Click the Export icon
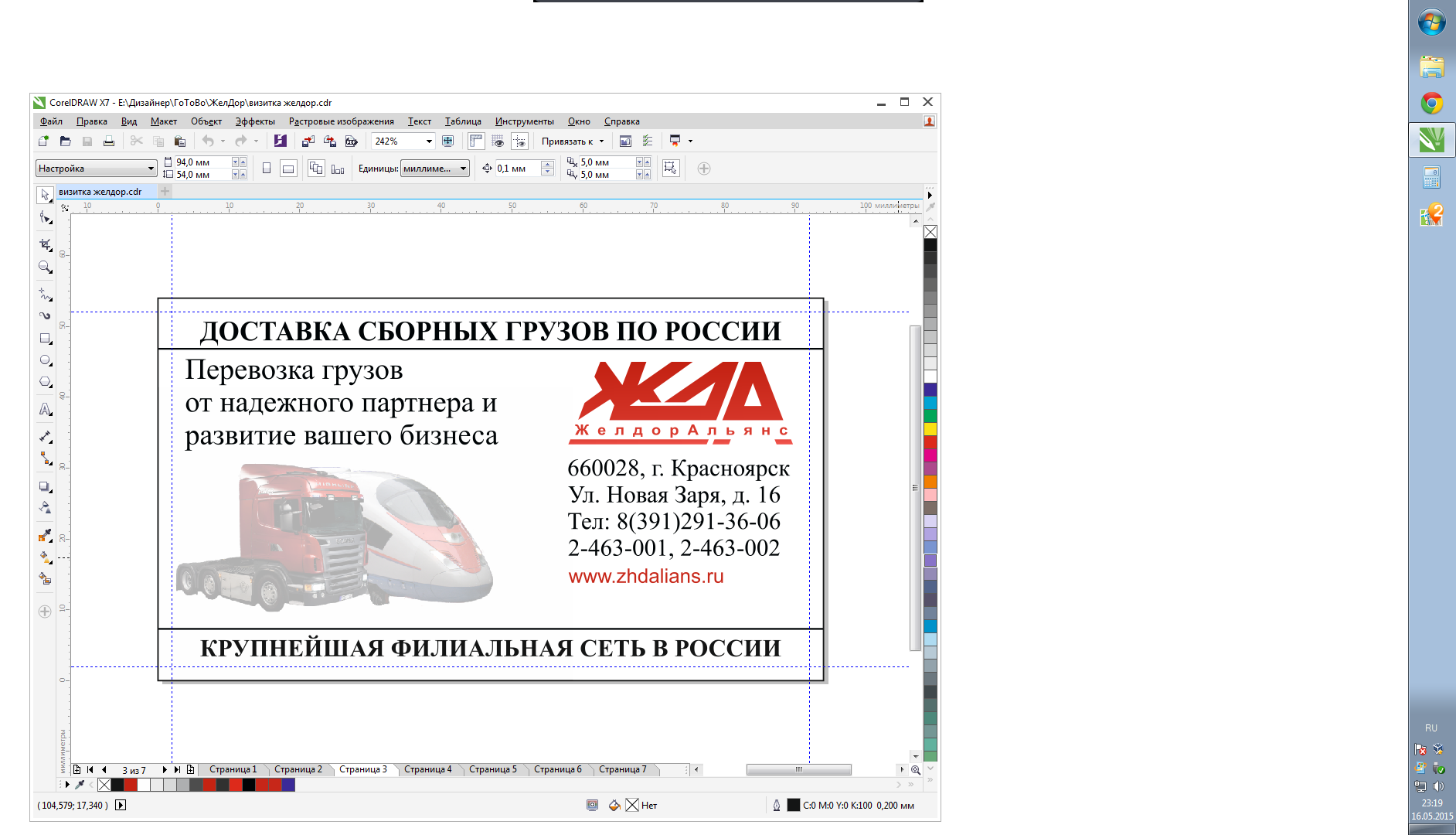1456x835 pixels. tap(330, 141)
